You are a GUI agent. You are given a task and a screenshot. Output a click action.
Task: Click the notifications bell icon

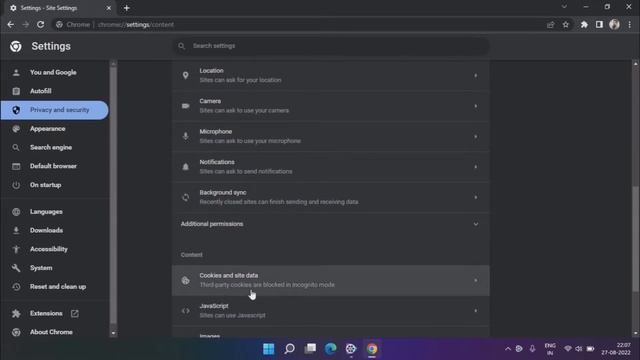point(186,167)
